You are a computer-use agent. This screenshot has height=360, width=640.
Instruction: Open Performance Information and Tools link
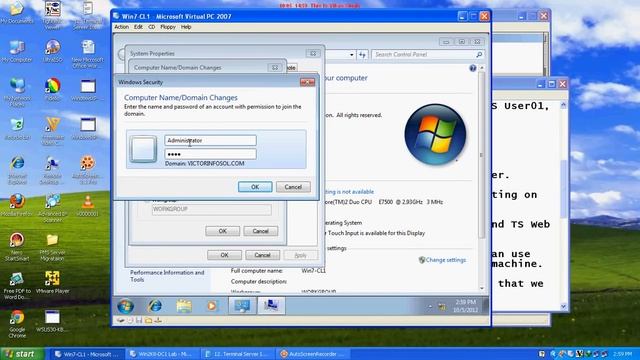point(167,276)
